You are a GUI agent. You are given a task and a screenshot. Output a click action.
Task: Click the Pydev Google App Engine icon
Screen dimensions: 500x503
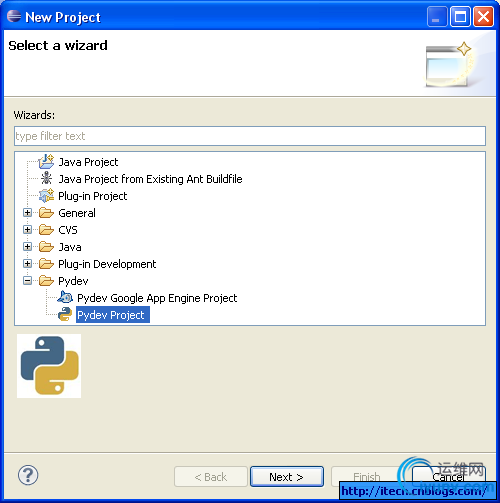65,297
